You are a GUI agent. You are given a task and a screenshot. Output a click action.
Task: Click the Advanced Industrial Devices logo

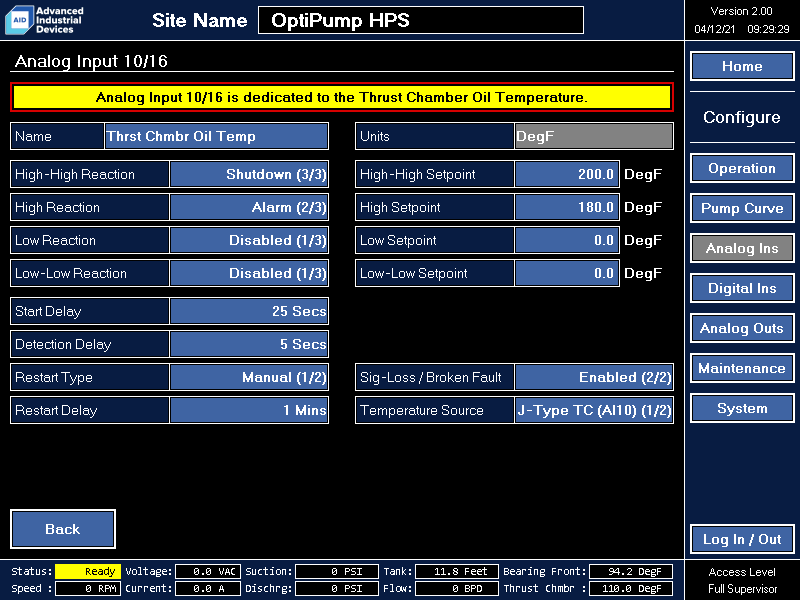coord(44,20)
